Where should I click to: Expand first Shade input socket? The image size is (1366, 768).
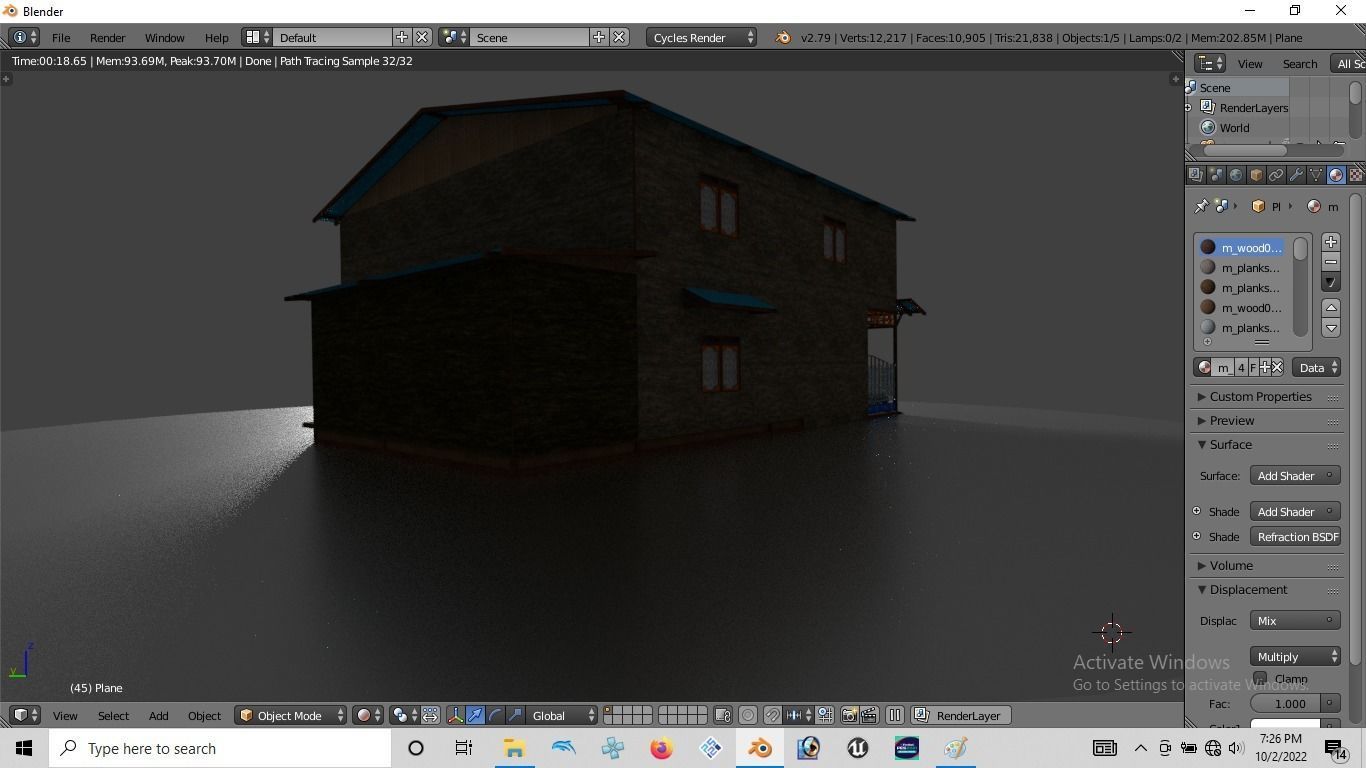pyautogui.click(x=1197, y=511)
